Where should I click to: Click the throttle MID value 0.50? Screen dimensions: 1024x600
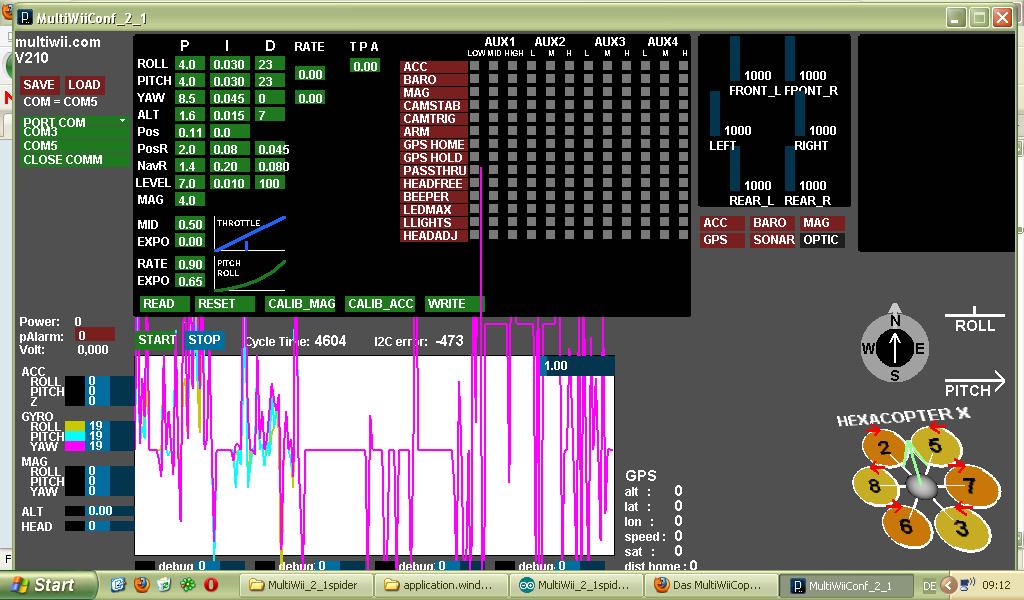point(190,224)
